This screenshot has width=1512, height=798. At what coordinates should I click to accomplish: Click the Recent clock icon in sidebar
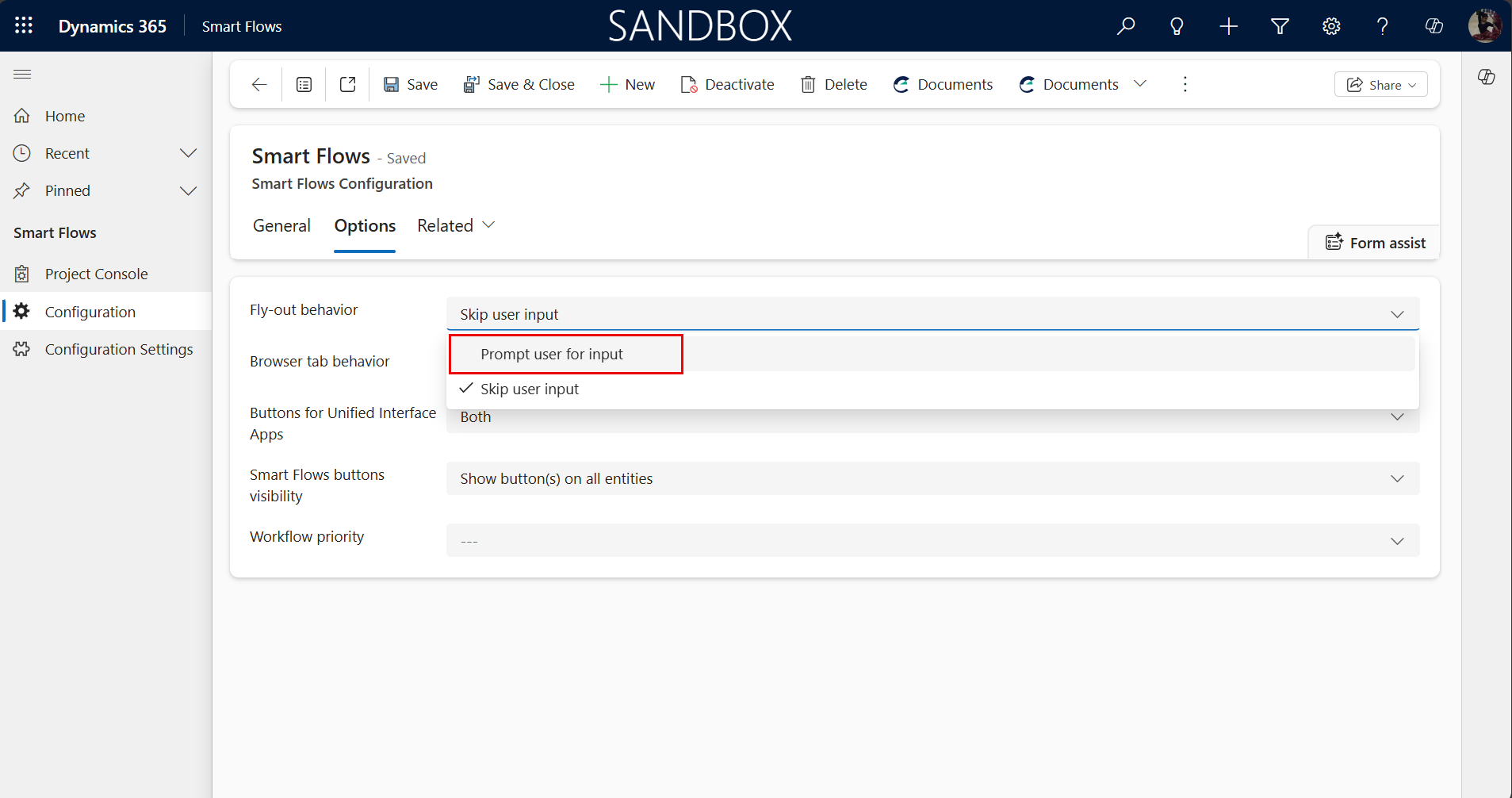22,153
